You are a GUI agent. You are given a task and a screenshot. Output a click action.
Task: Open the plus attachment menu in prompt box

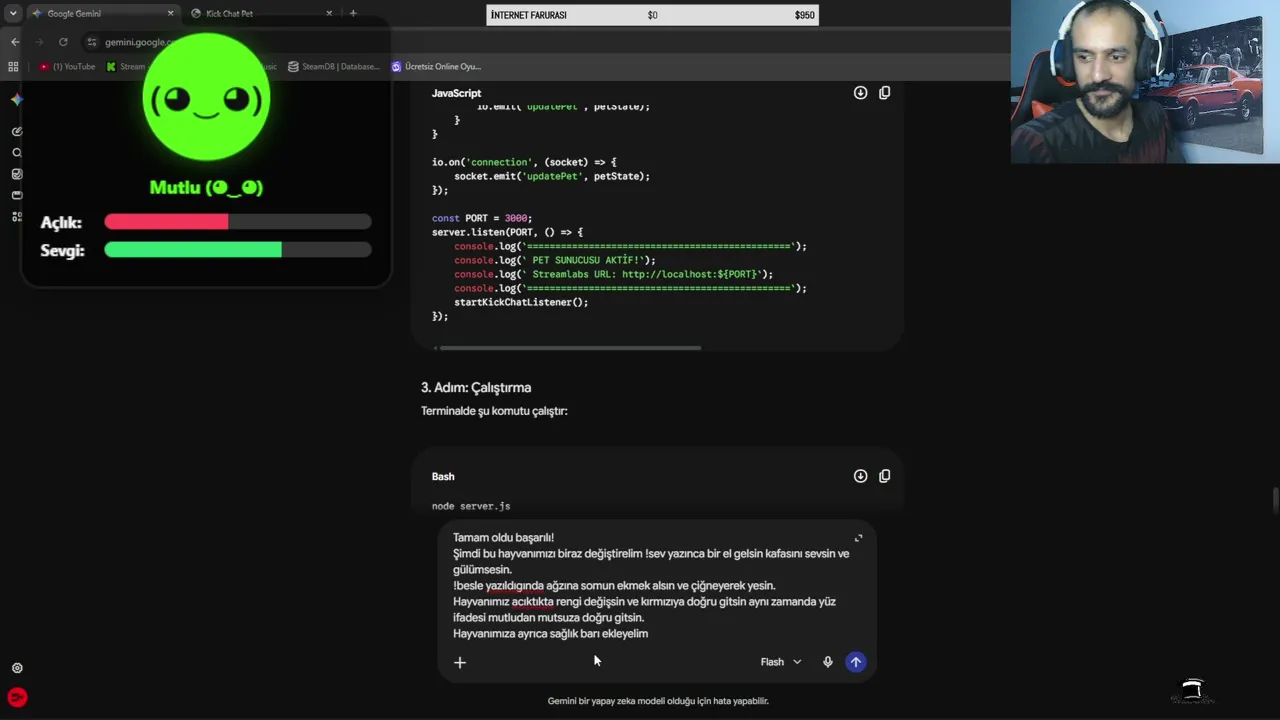click(460, 662)
